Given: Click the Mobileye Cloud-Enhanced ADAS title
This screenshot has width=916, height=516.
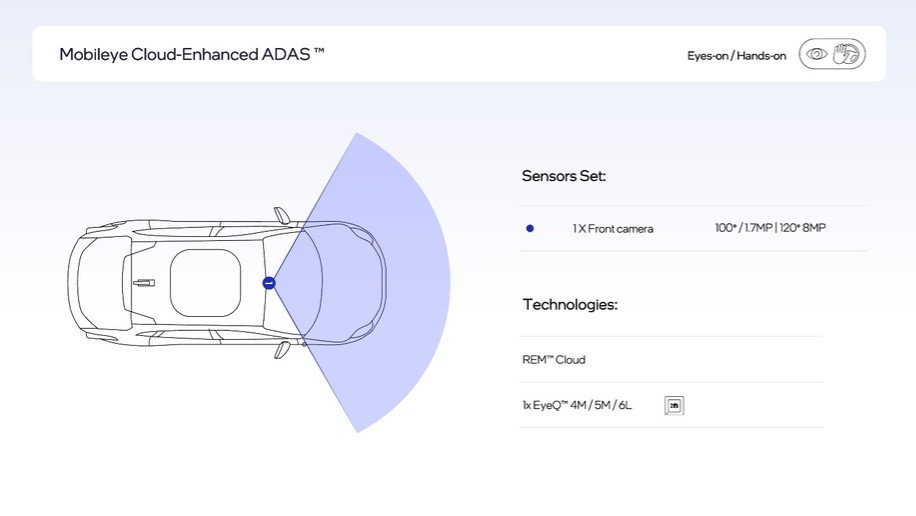Looking at the screenshot, I should point(192,54).
